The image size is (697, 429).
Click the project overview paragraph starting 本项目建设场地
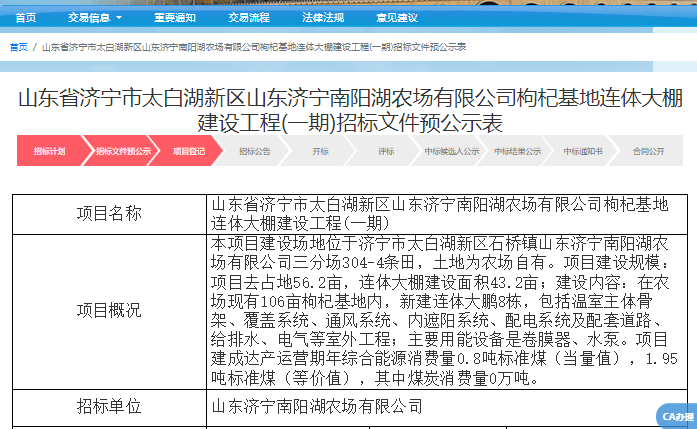pyautogui.click(x=447, y=311)
